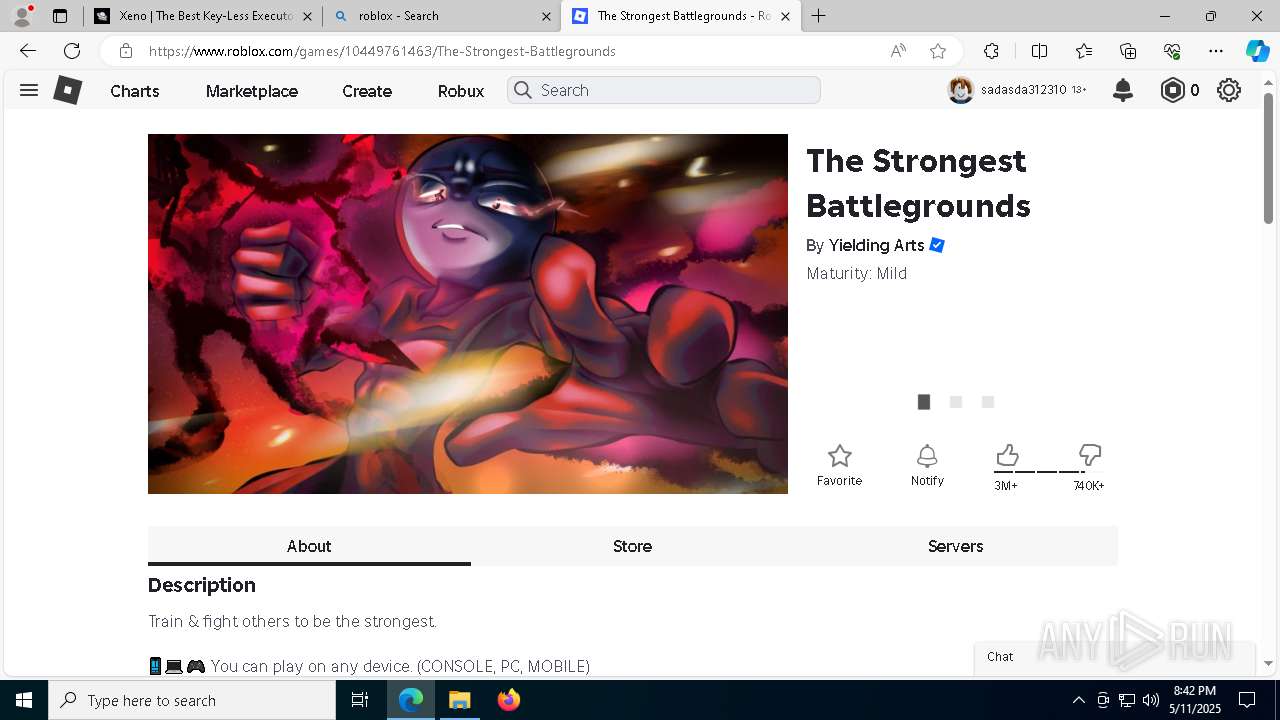Click the page vertical scrollbar
This screenshot has width=1280, height=720.
(x=1268, y=158)
